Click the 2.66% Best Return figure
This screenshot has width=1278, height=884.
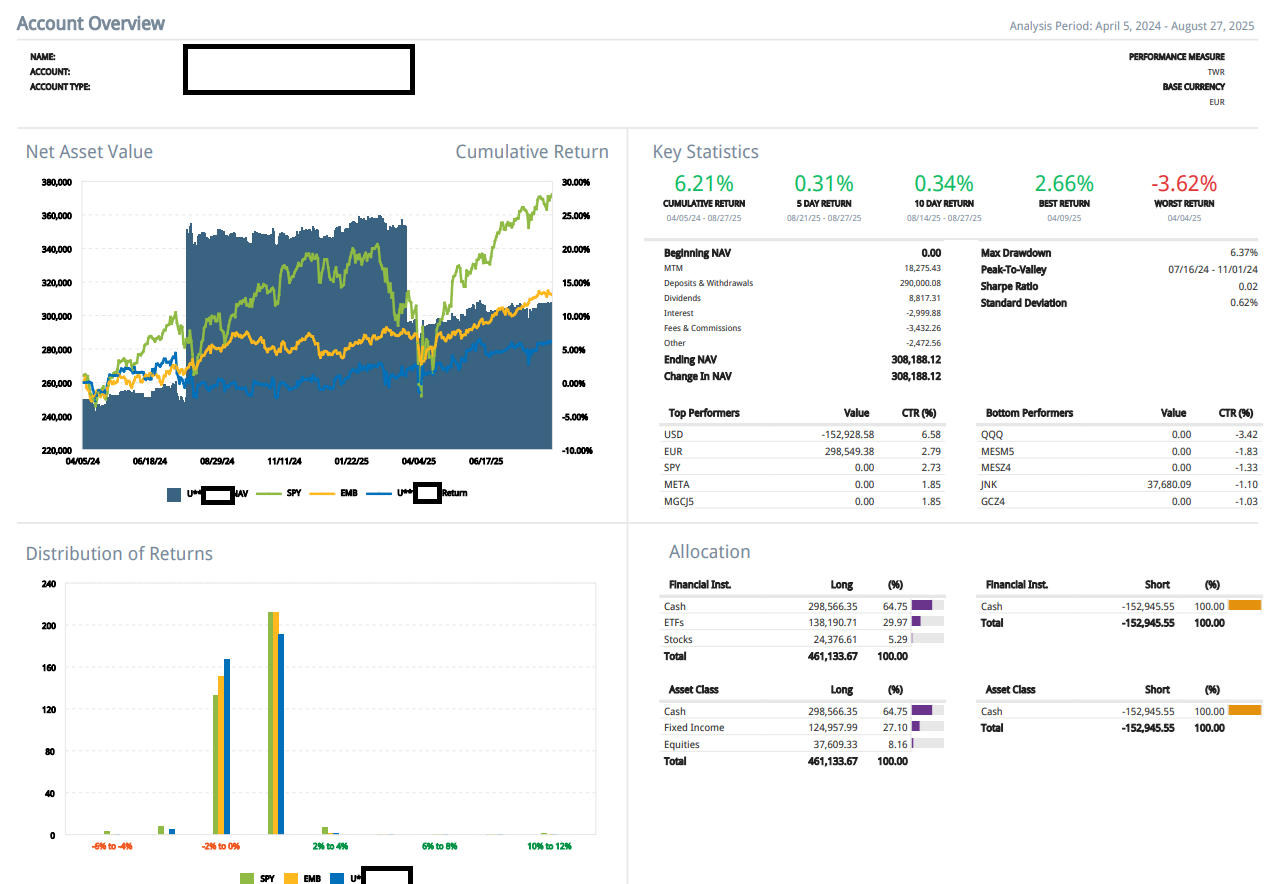click(x=1064, y=184)
